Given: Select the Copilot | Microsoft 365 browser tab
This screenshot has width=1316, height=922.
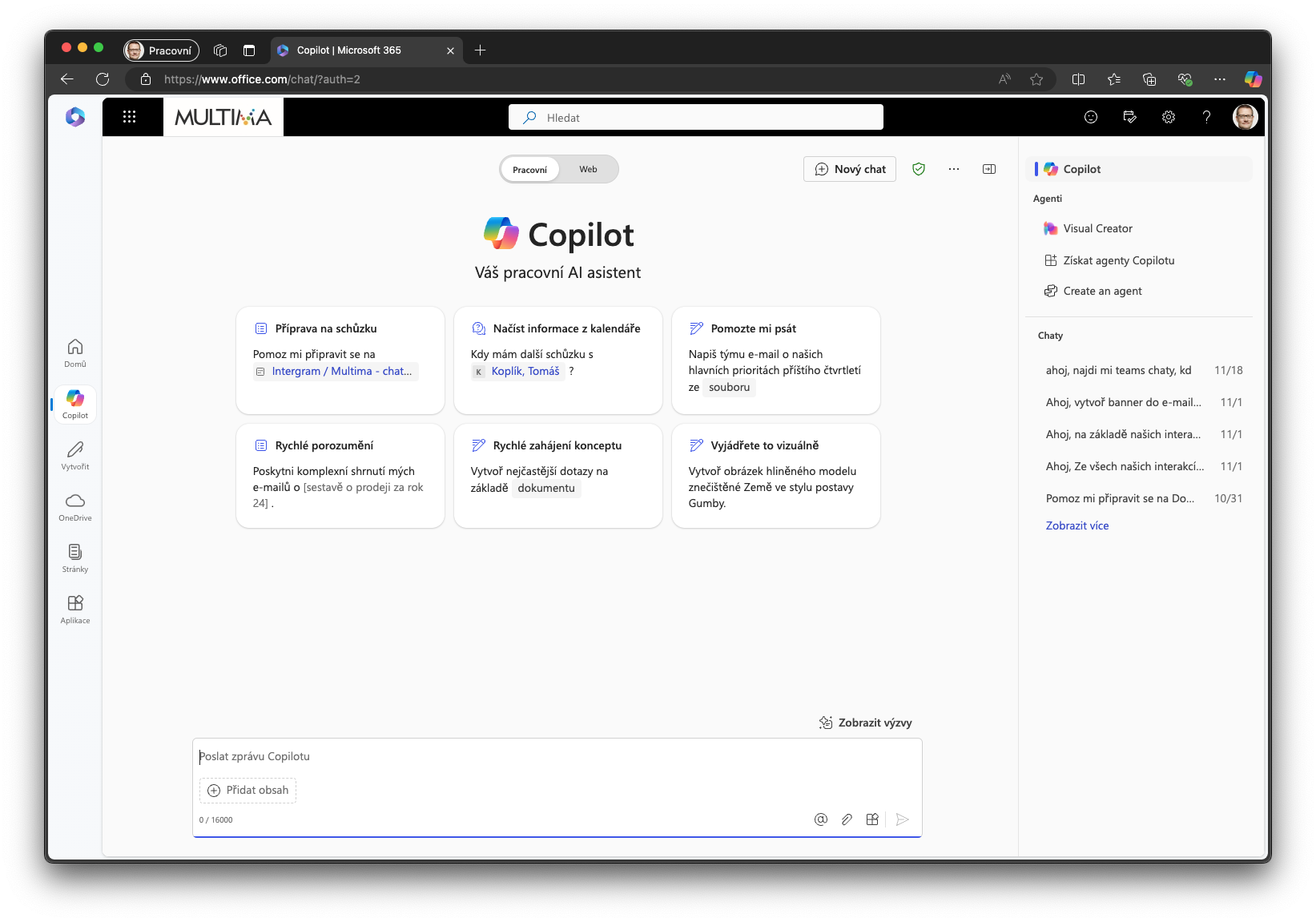Looking at the screenshot, I should coord(367,50).
